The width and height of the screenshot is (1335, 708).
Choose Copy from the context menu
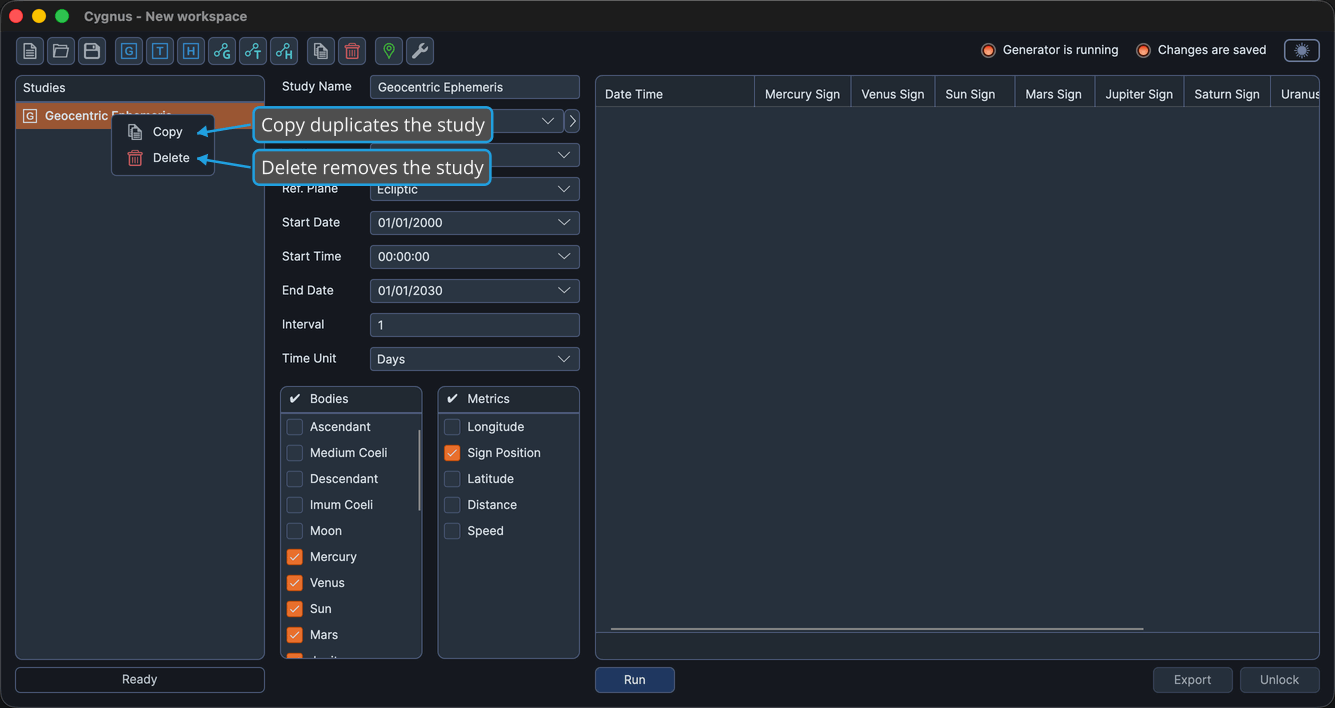click(x=163, y=132)
